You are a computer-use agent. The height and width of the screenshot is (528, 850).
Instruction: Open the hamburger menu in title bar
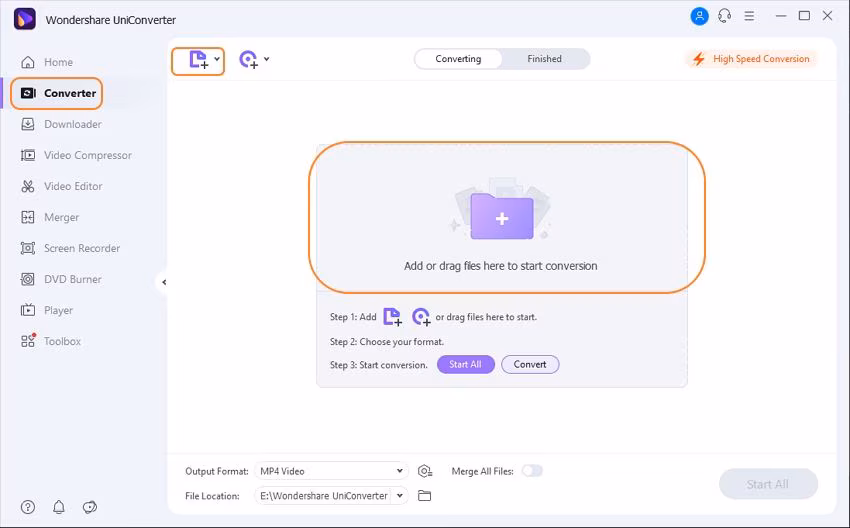click(749, 16)
